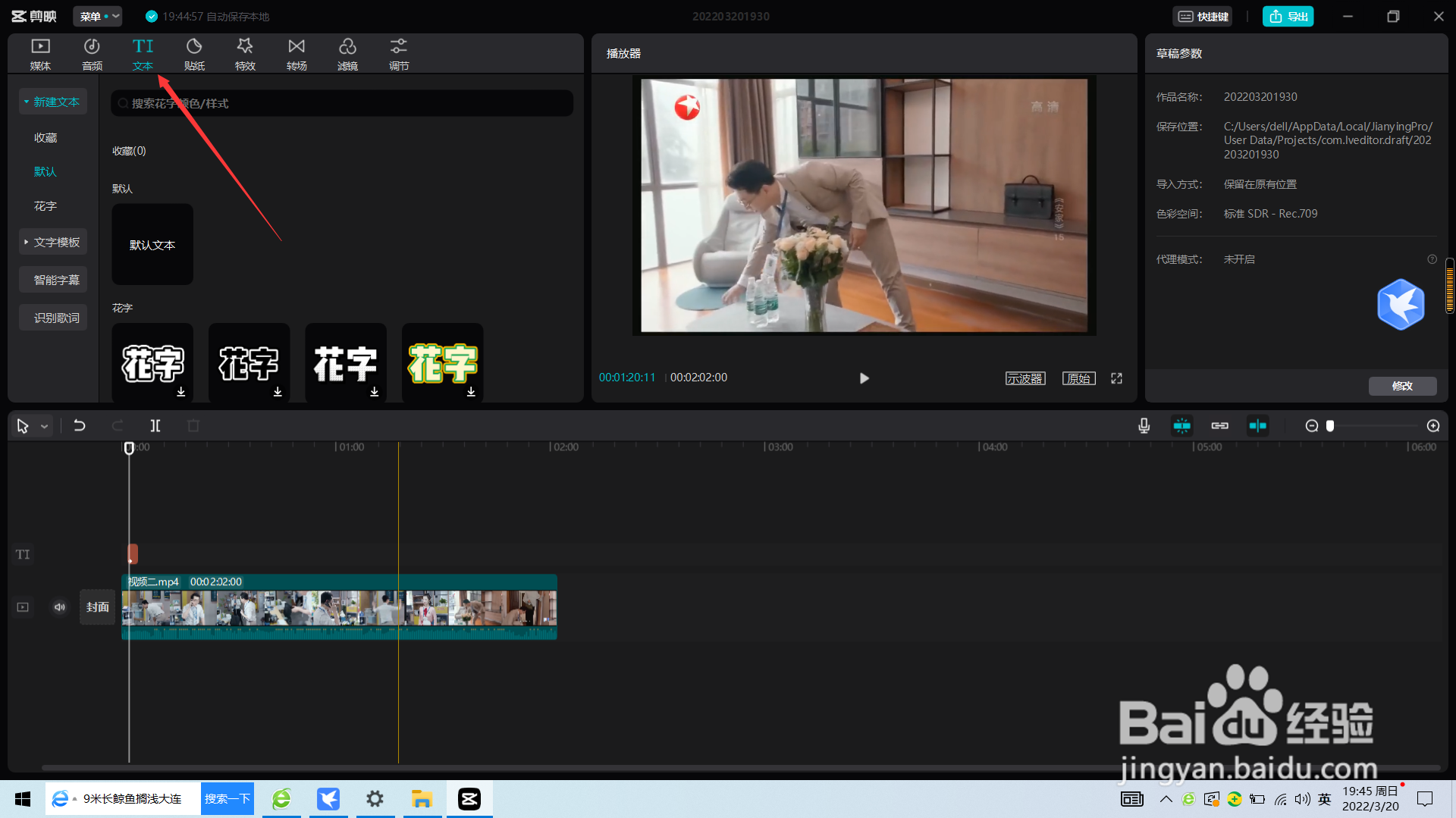Toggle main track magnet snapping
The image size is (1456, 818).
tap(1182, 426)
